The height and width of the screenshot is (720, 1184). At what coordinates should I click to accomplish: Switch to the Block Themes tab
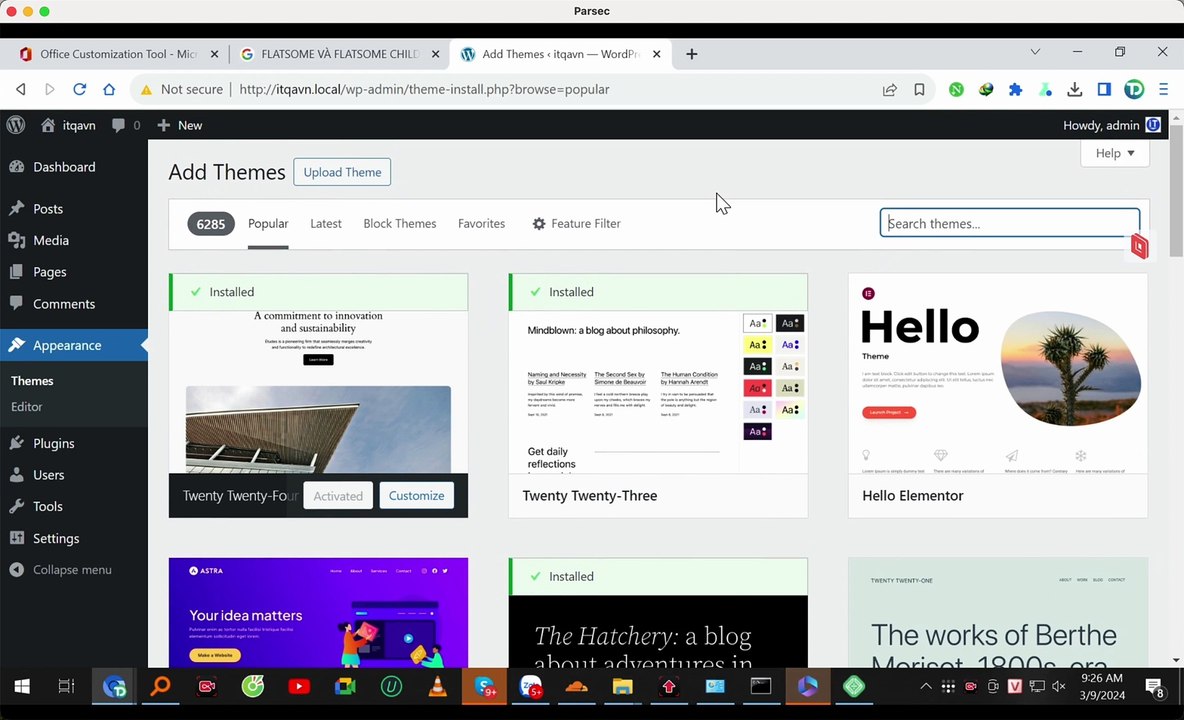399,223
